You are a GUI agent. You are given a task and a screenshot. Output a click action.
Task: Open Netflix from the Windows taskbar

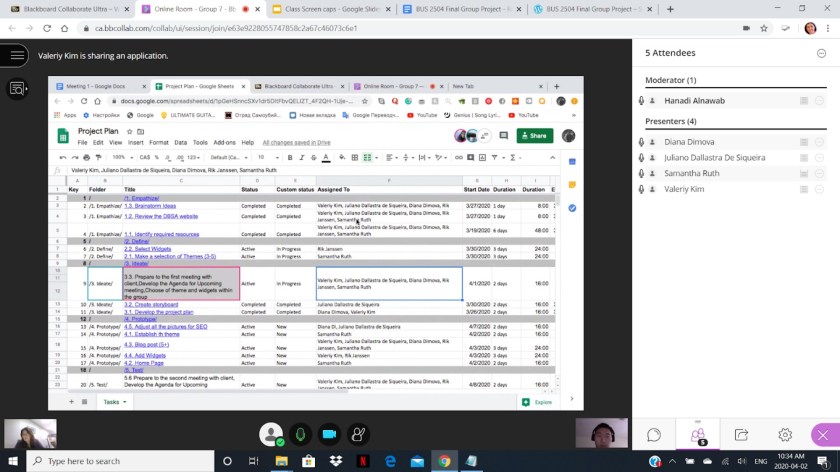(362, 461)
